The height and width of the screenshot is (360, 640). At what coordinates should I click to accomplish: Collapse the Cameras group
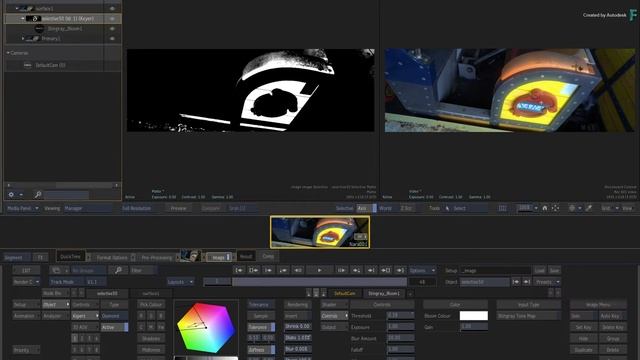(8, 53)
